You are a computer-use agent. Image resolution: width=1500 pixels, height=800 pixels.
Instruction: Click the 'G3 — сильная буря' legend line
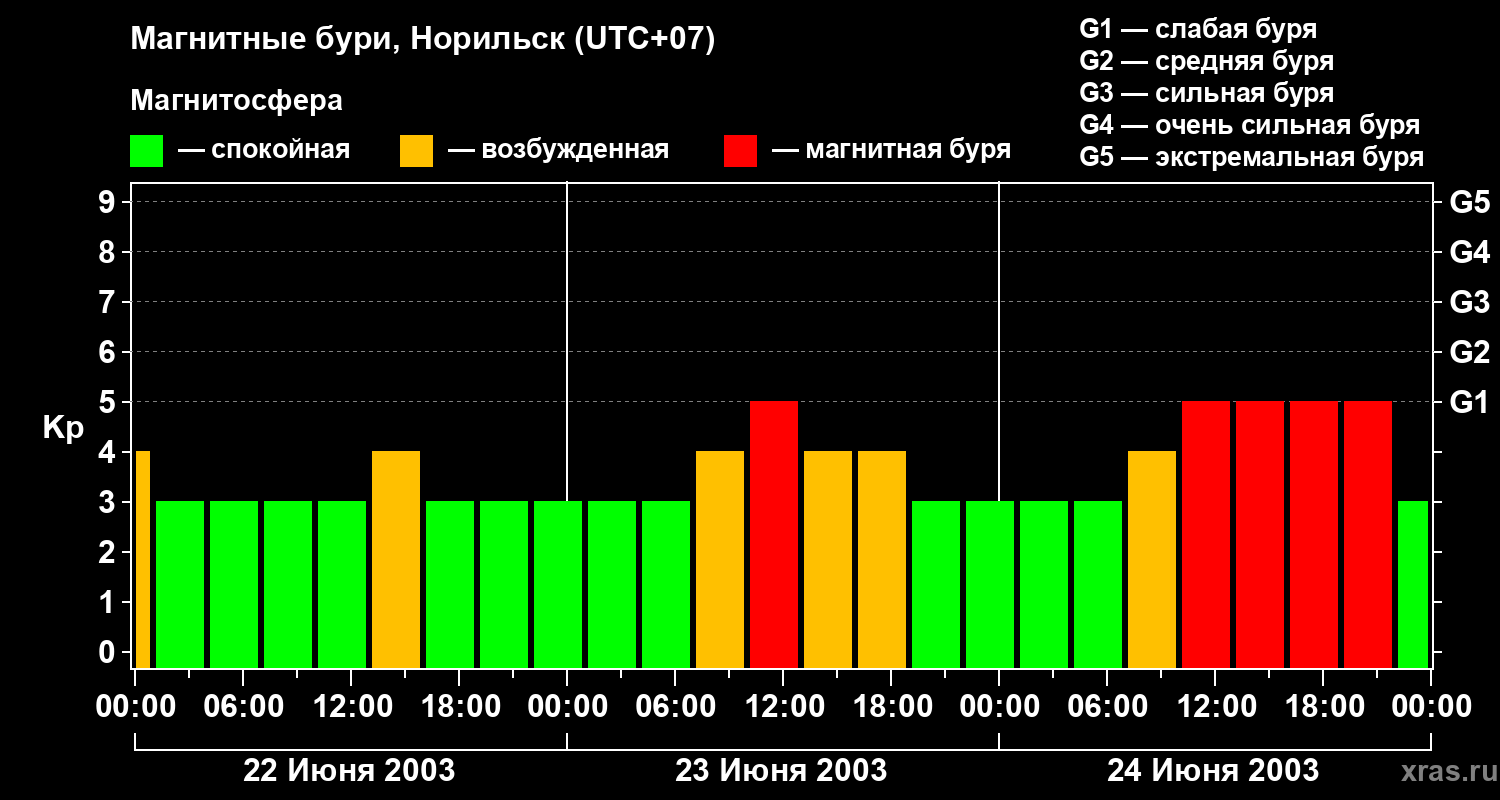1207,93
